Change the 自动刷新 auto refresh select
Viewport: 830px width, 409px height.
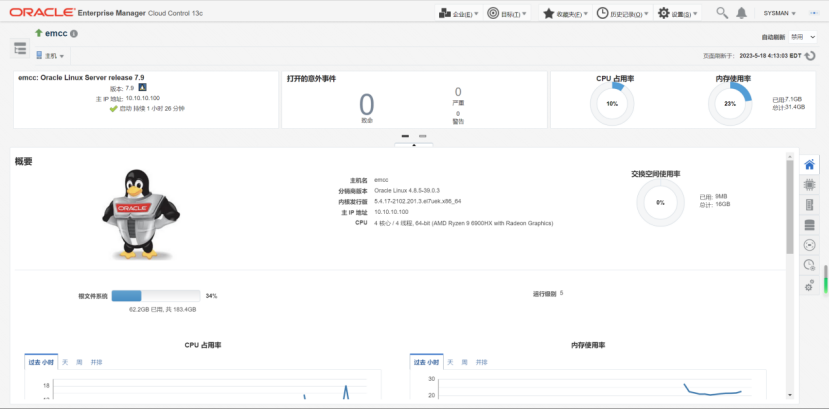802,37
